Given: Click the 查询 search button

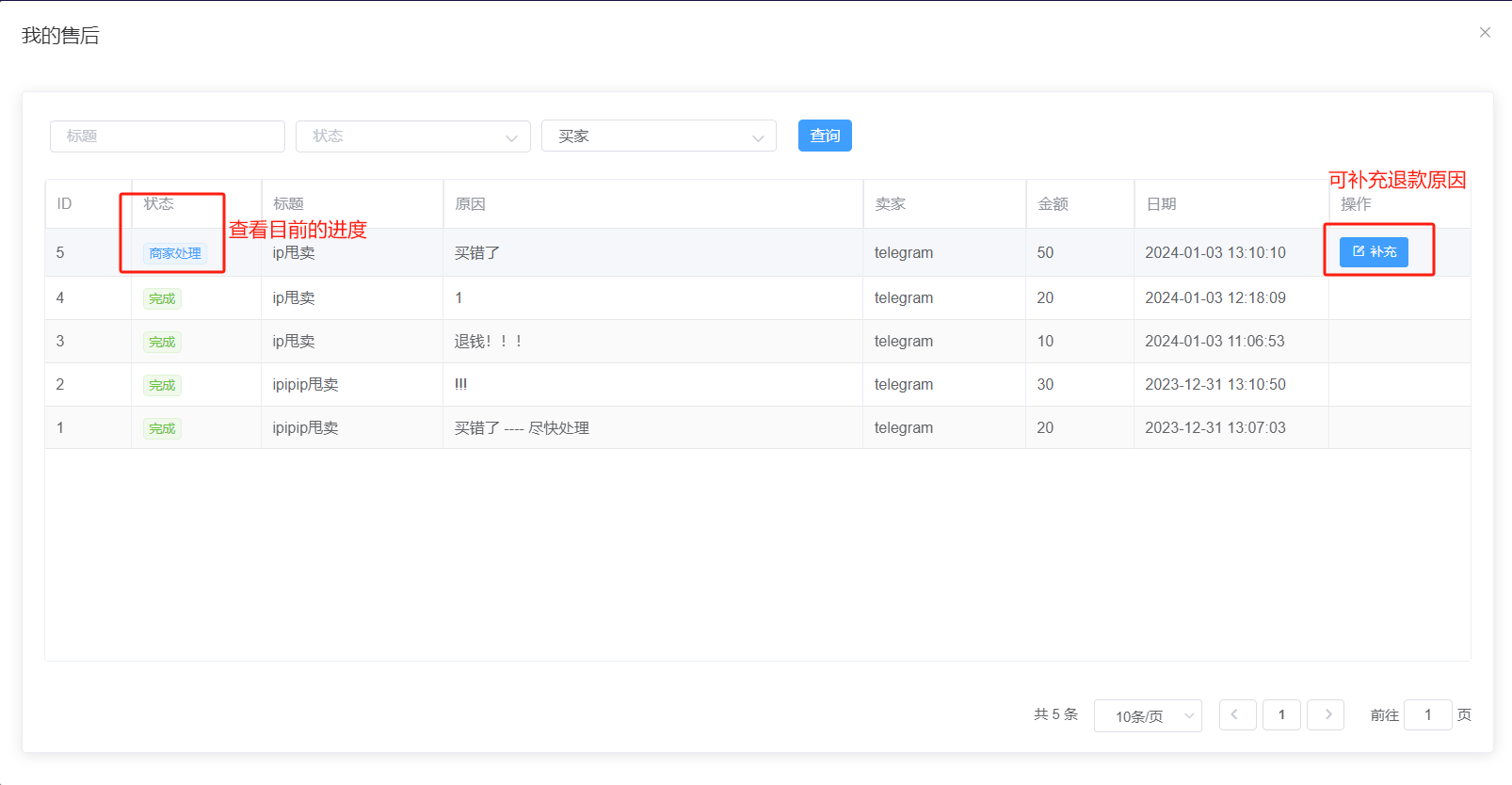Looking at the screenshot, I should 825,136.
